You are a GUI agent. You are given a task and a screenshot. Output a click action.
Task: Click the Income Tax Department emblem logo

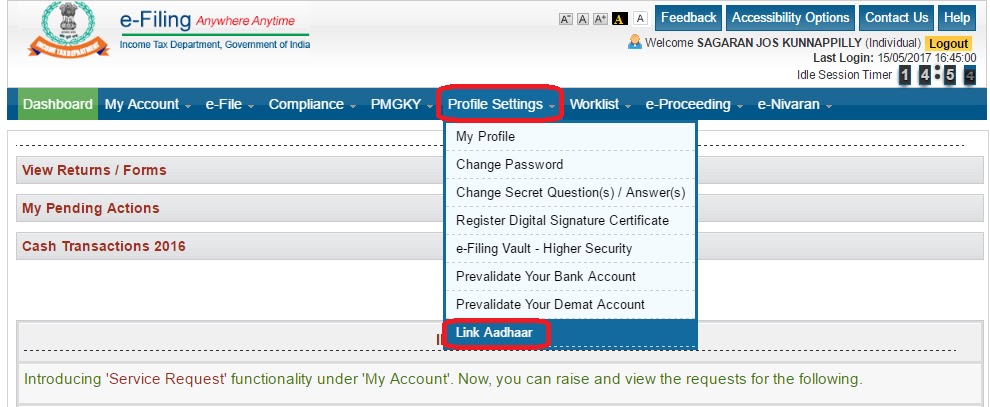click(68, 30)
